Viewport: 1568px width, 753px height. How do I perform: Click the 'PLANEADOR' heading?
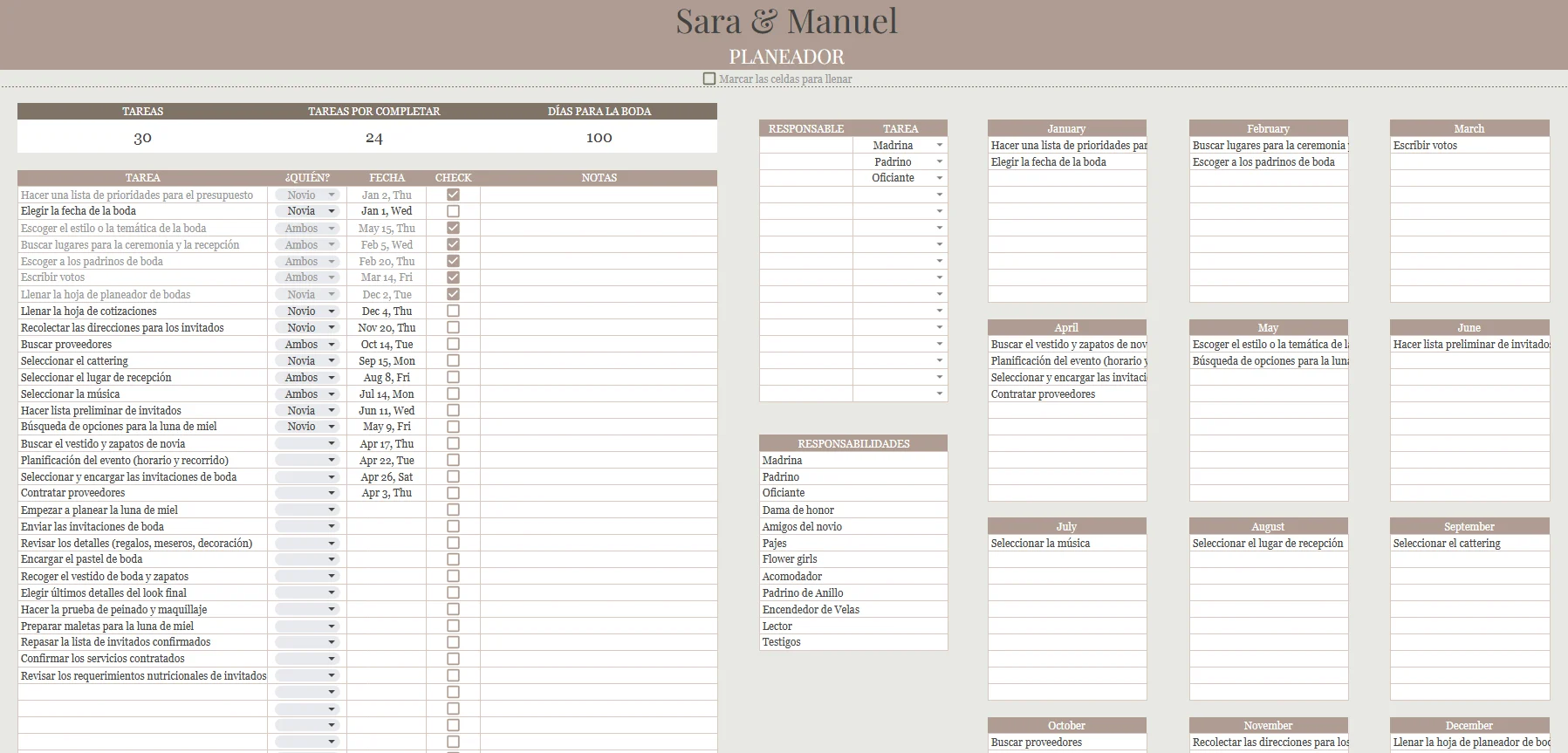click(x=786, y=57)
